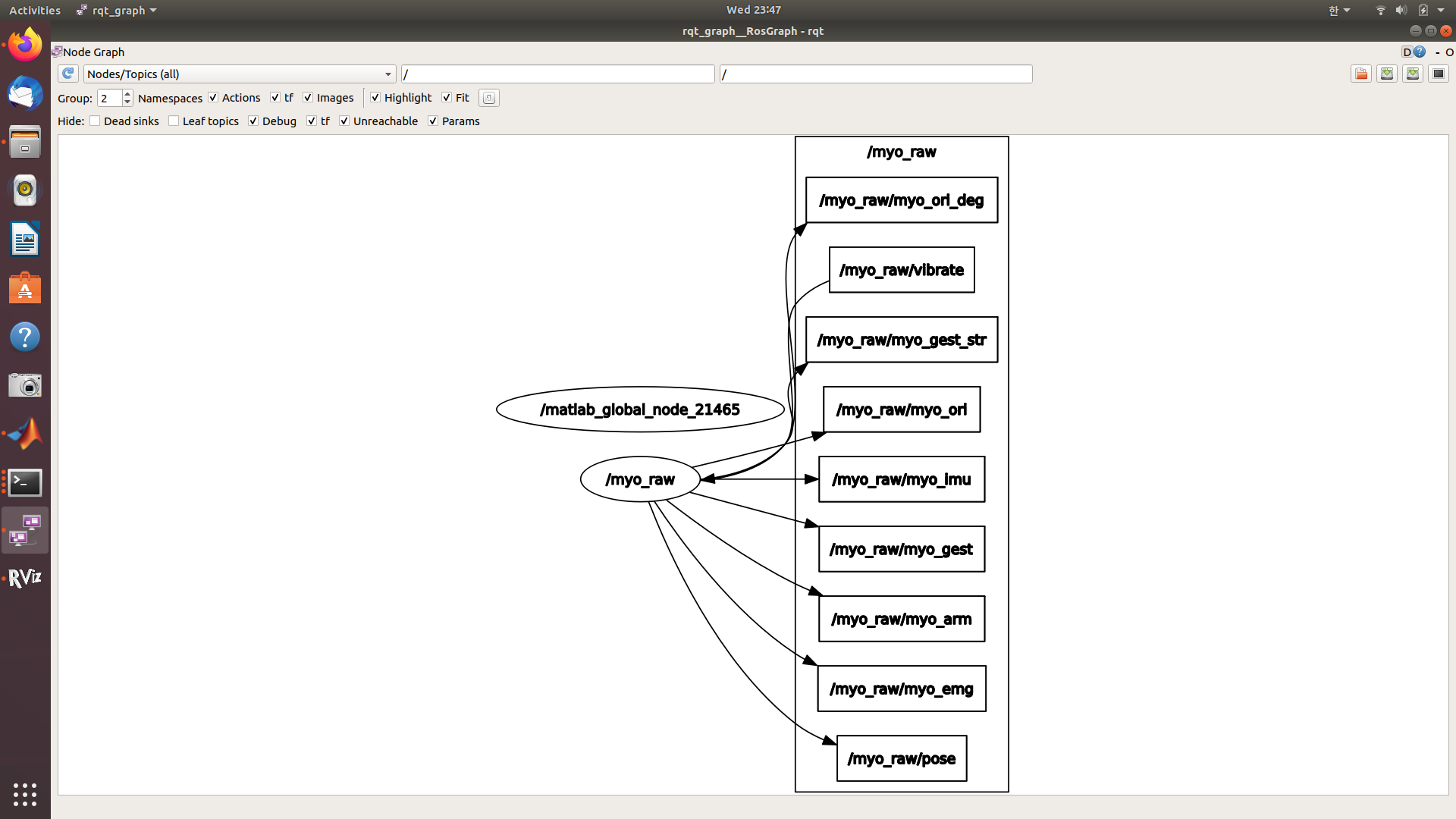Screen dimensions: 1456x819
Task: Check the Leaf topics checkbox
Action: [174, 121]
